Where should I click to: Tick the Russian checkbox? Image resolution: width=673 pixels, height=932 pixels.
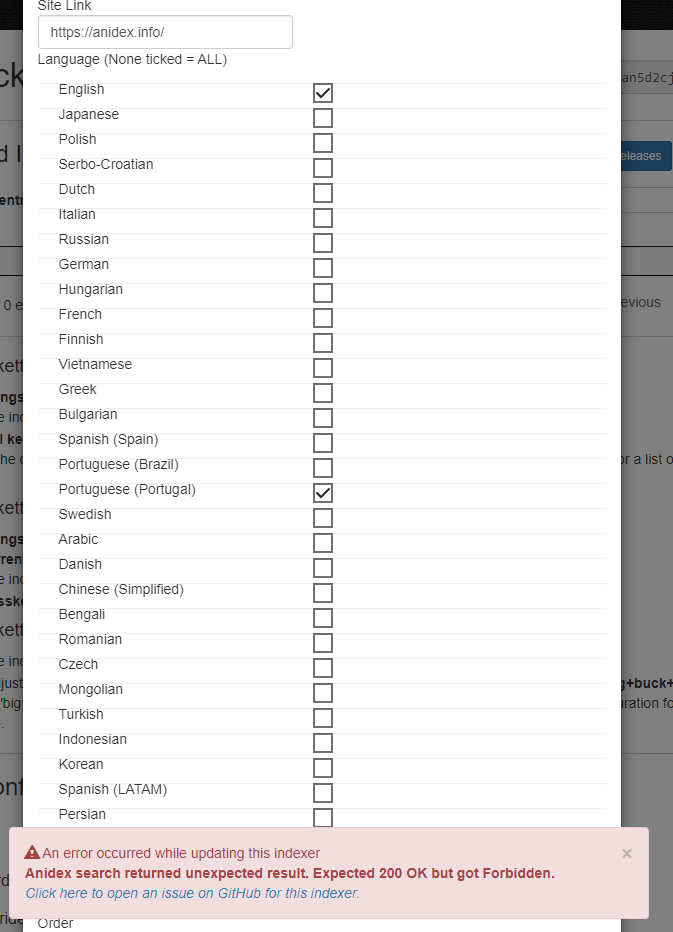pos(322,242)
